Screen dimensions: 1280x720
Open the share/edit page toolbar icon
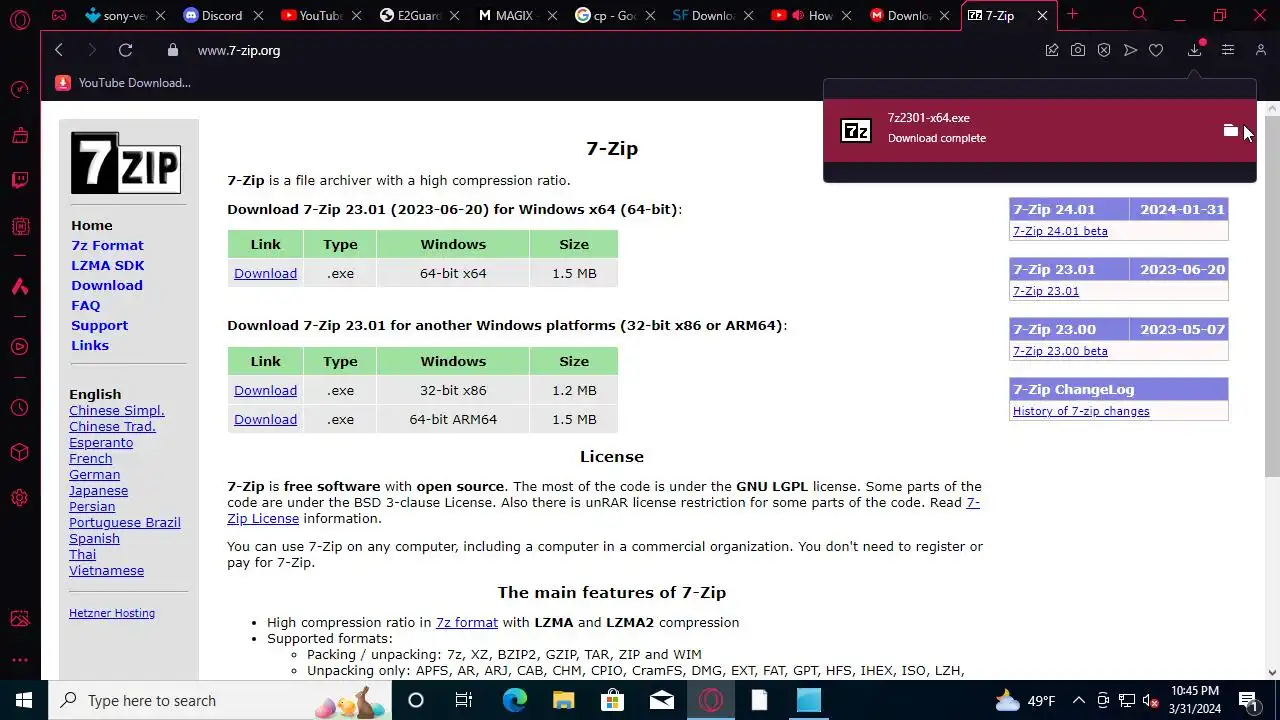coord(1052,50)
